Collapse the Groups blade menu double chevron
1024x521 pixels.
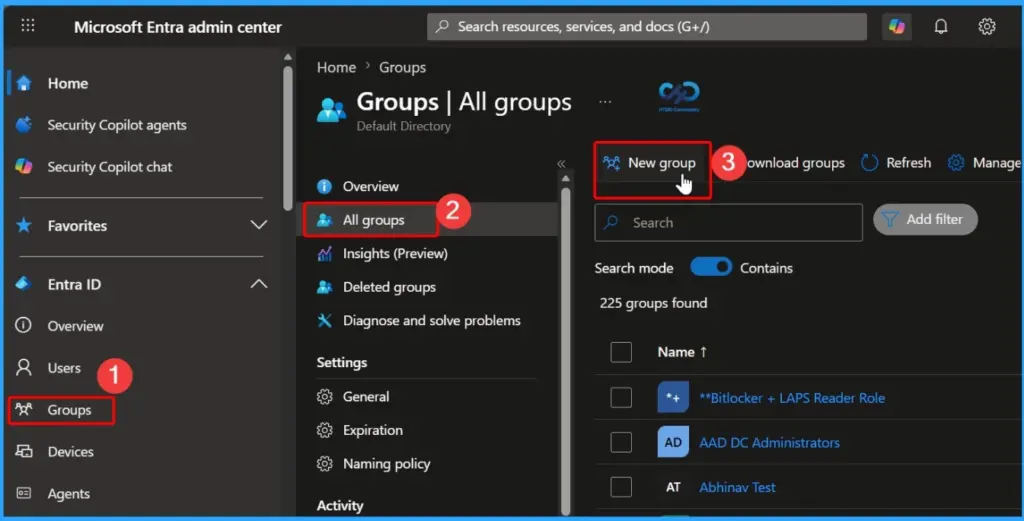(561, 164)
